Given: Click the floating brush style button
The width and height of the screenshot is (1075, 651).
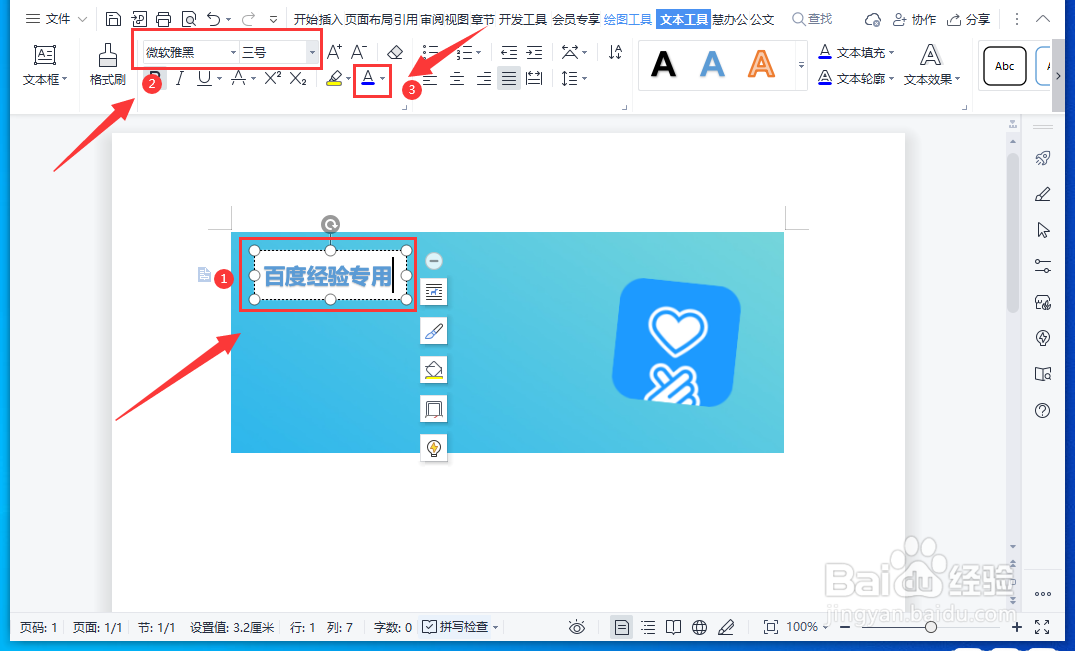Looking at the screenshot, I should coord(433,331).
